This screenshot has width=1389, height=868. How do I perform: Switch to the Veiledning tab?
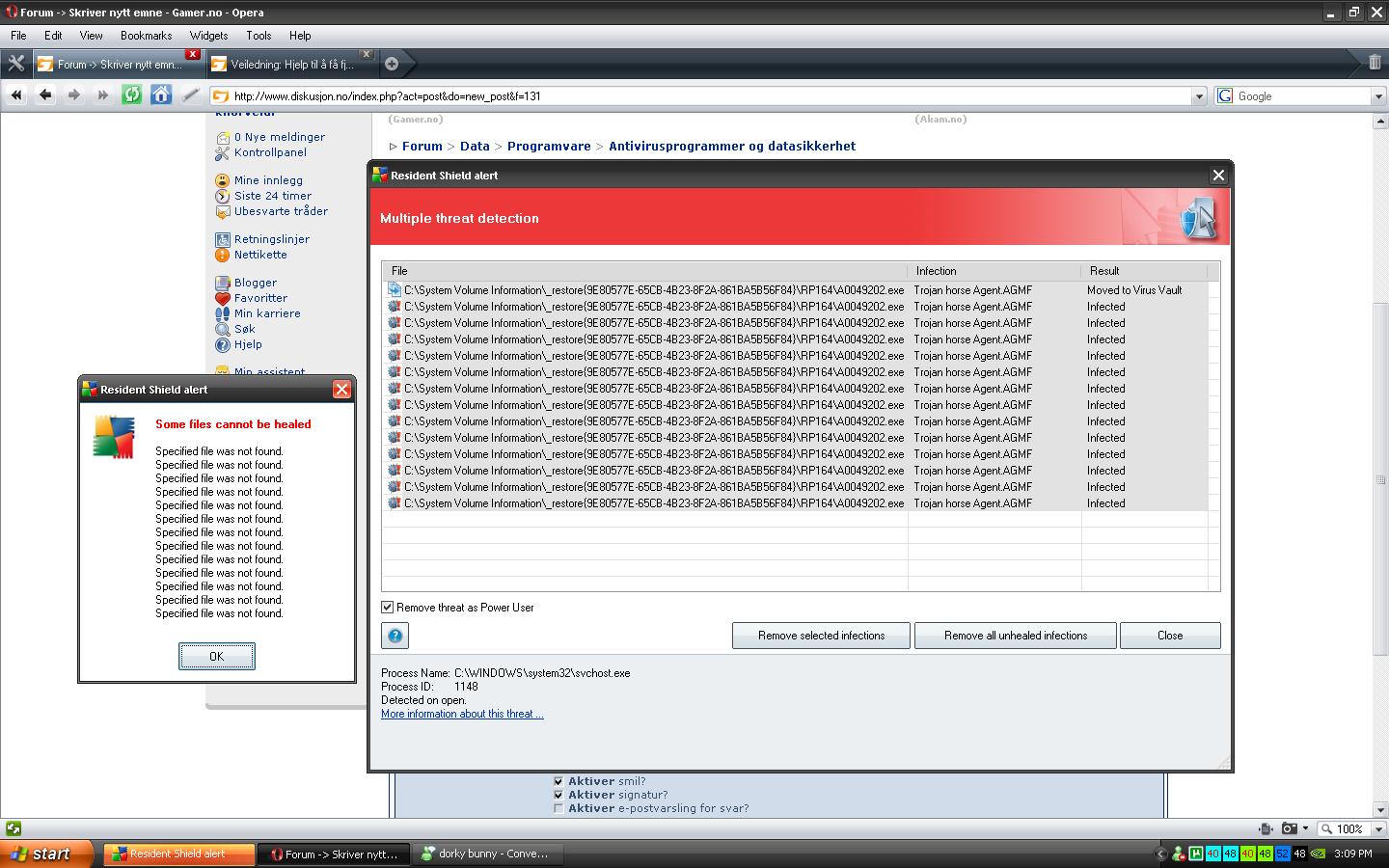pyautogui.click(x=291, y=65)
